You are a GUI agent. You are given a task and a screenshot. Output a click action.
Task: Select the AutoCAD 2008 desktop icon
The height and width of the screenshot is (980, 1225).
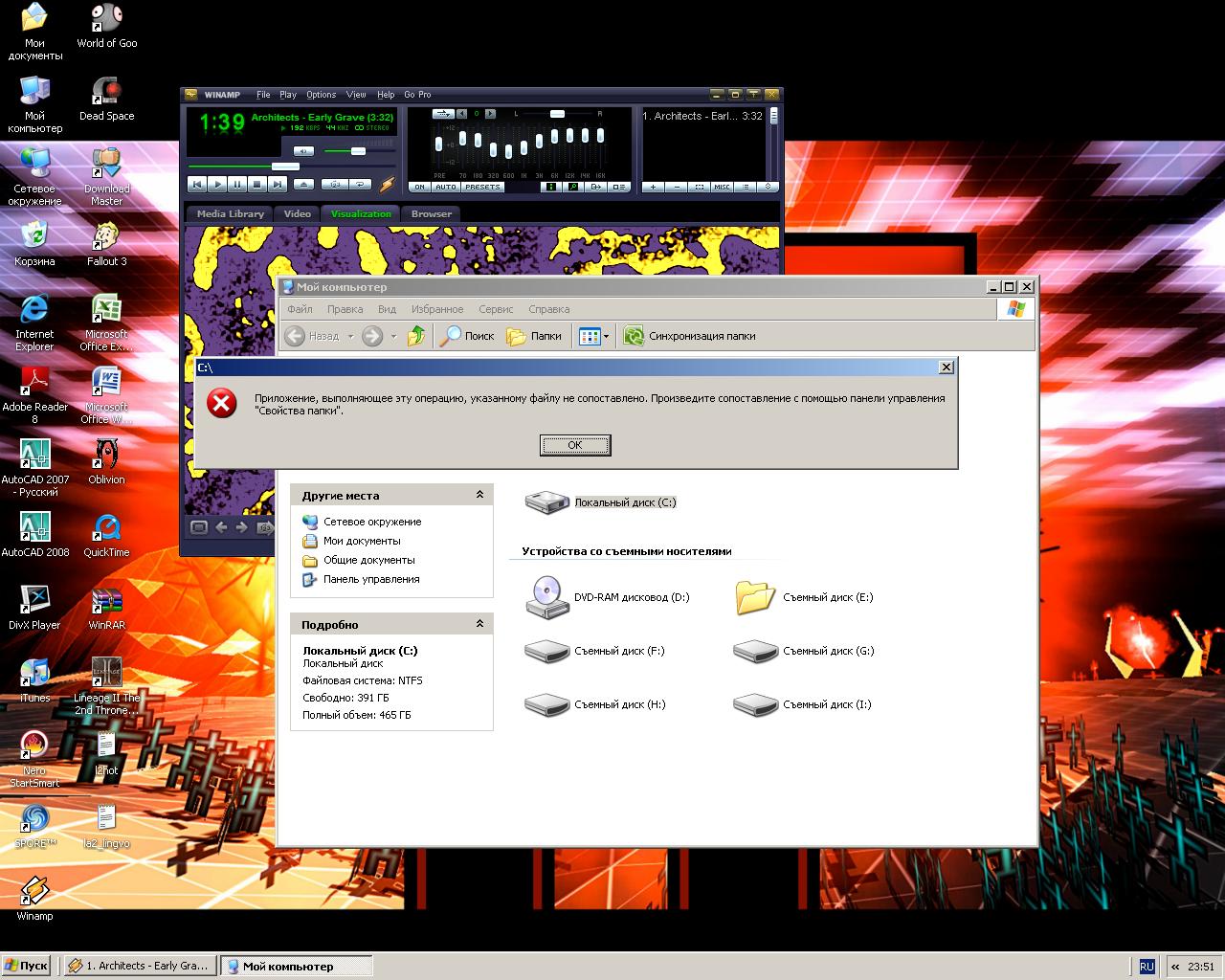click(34, 535)
